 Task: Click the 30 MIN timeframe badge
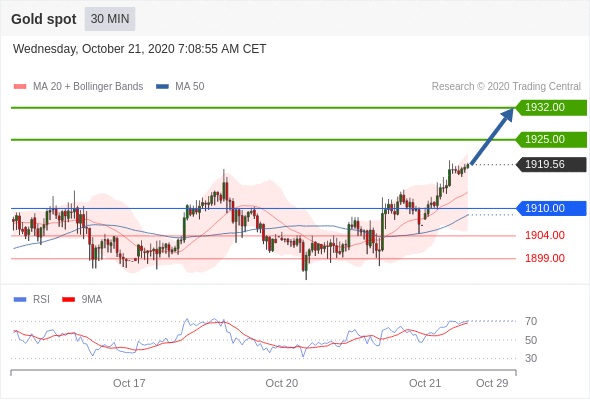tap(110, 19)
